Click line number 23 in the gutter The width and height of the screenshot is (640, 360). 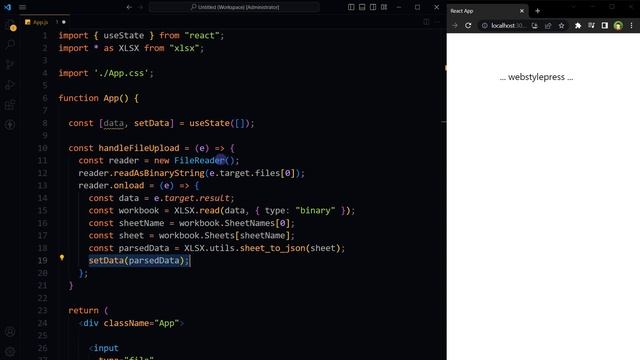click(42, 311)
